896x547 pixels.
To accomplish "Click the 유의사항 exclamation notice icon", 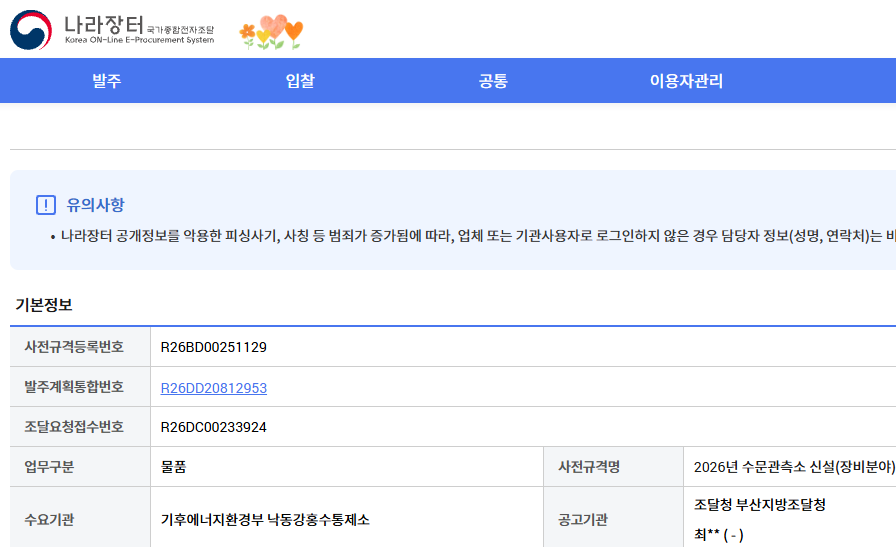I will tap(46, 205).
